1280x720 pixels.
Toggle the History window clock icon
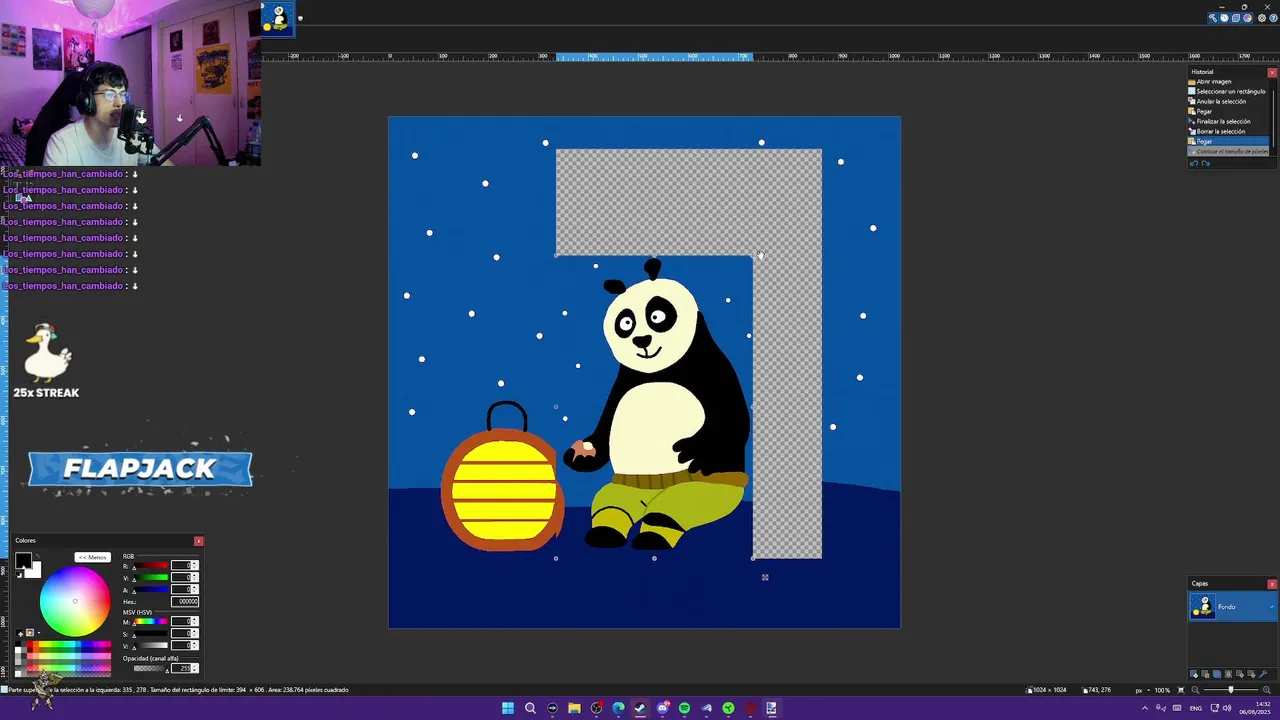coord(1224,18)
